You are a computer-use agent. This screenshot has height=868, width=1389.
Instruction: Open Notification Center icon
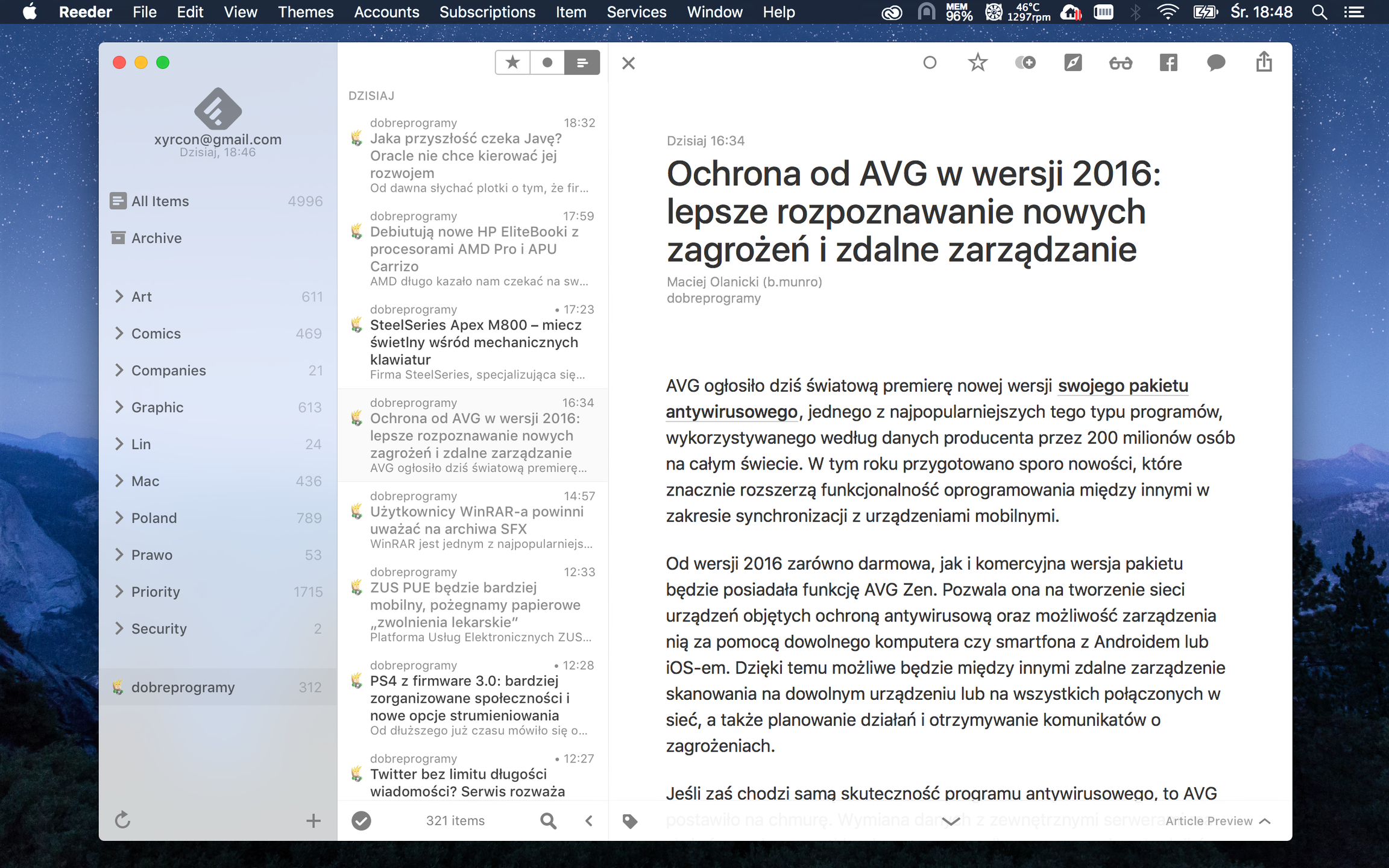(1354, 12)
